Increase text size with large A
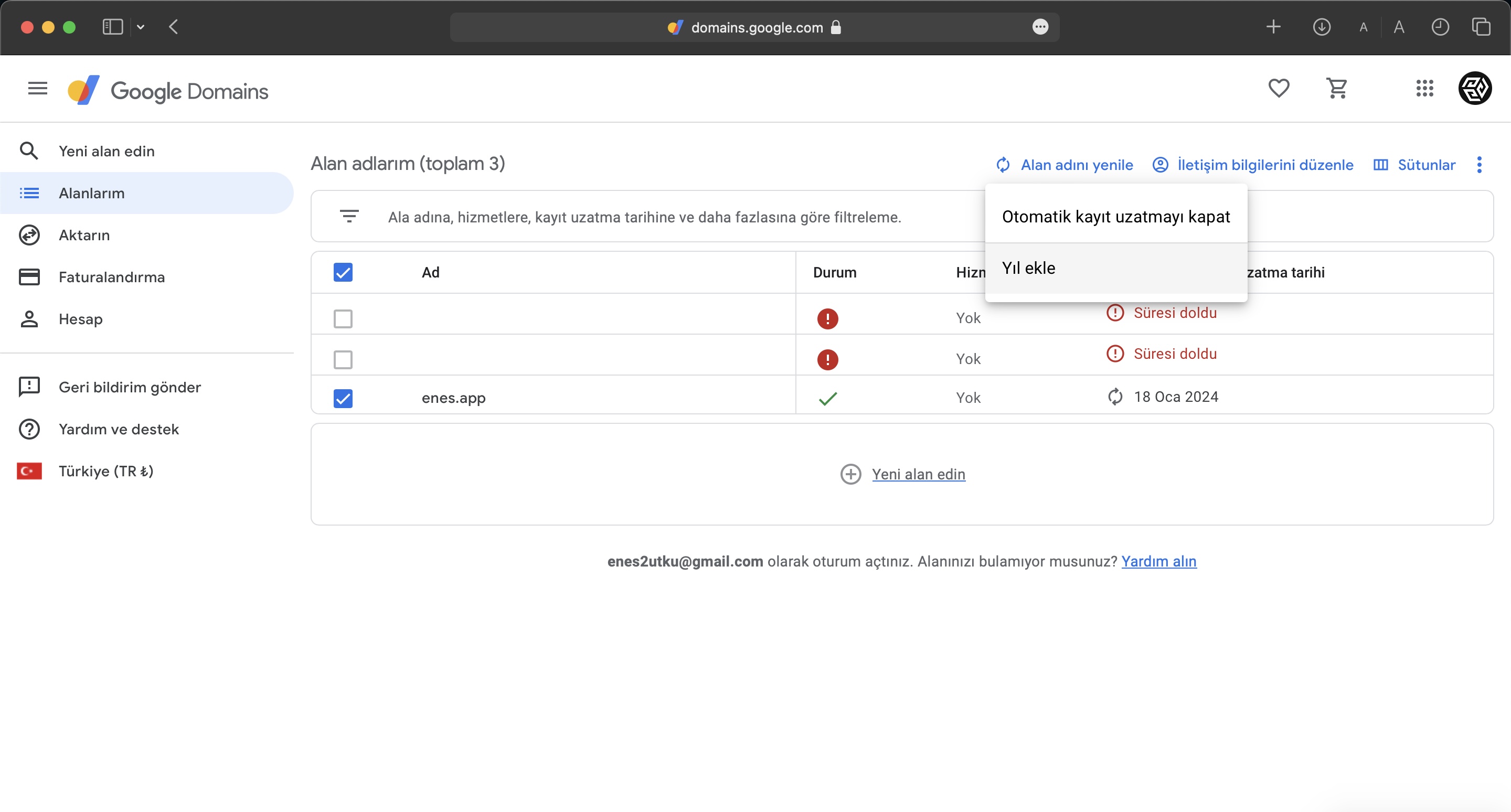 (x=1399, y=27)
